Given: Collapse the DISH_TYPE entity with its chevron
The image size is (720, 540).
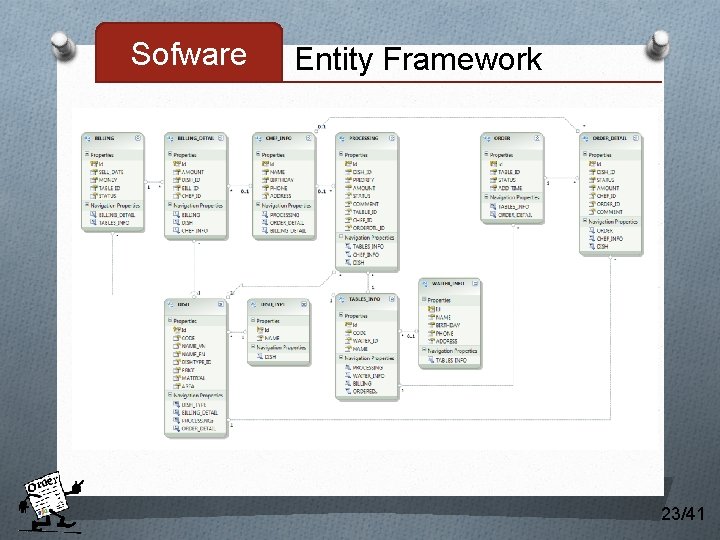Looking at the screenshot, I should 304,304.
